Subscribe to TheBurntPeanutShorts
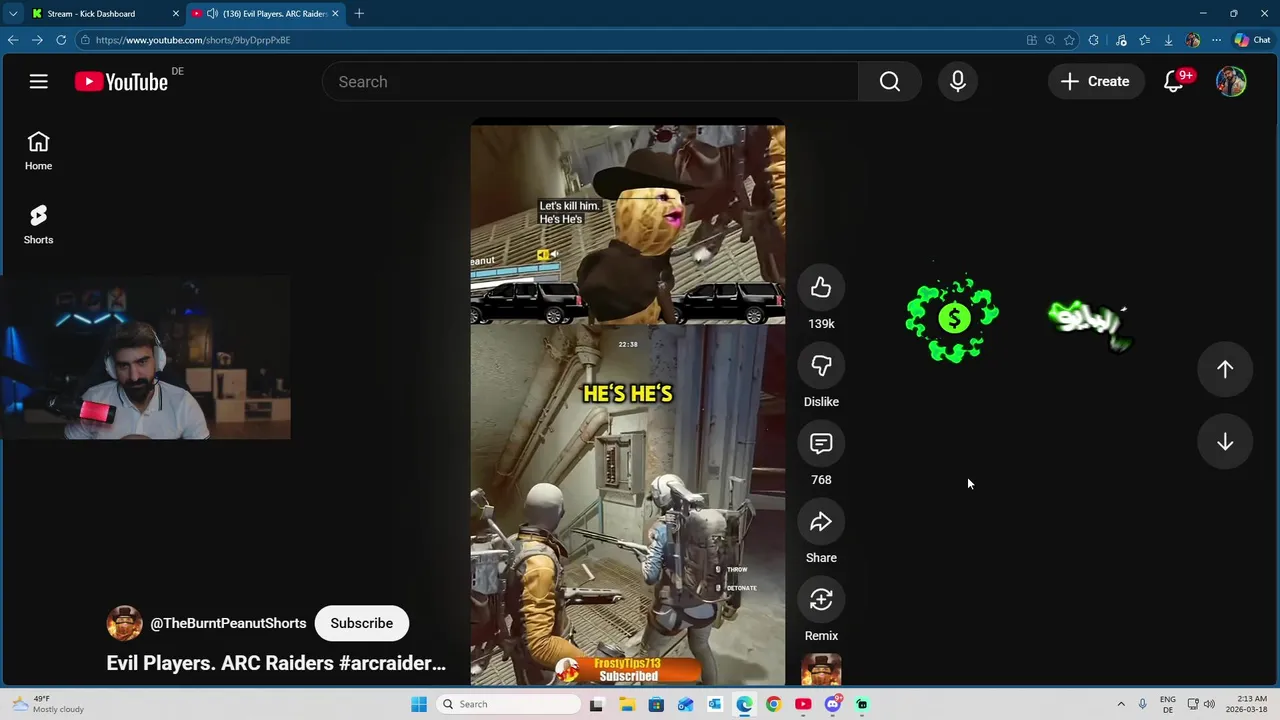1280x720 pixels. pyautogui.click(x=361, y=623)
